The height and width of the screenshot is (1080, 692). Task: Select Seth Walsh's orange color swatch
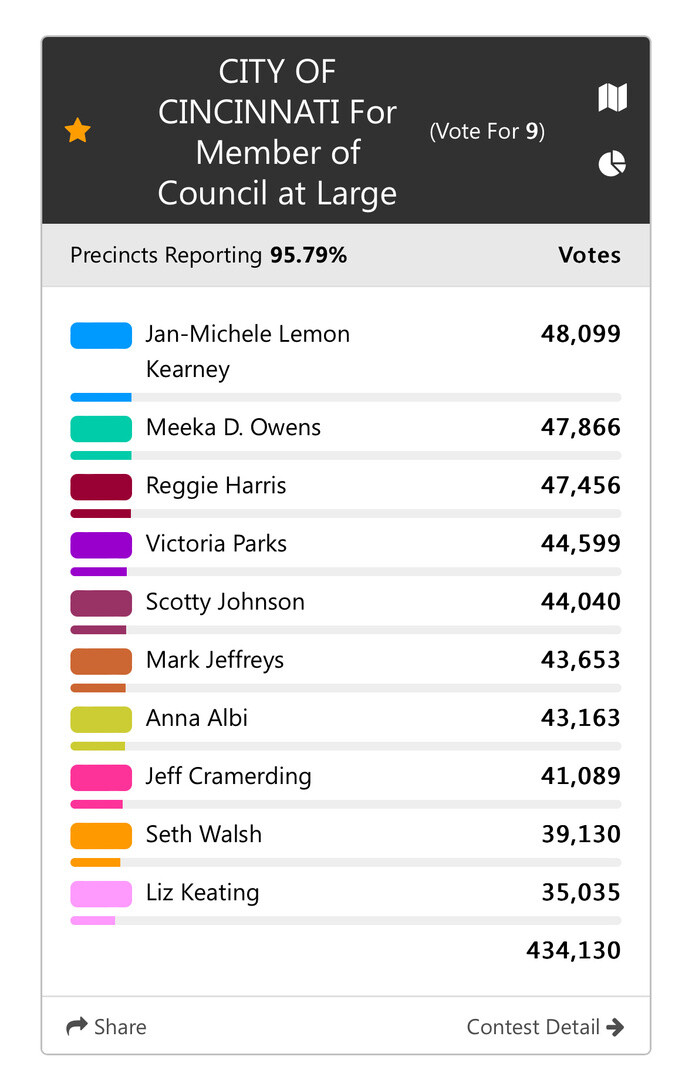coord(101,835)
